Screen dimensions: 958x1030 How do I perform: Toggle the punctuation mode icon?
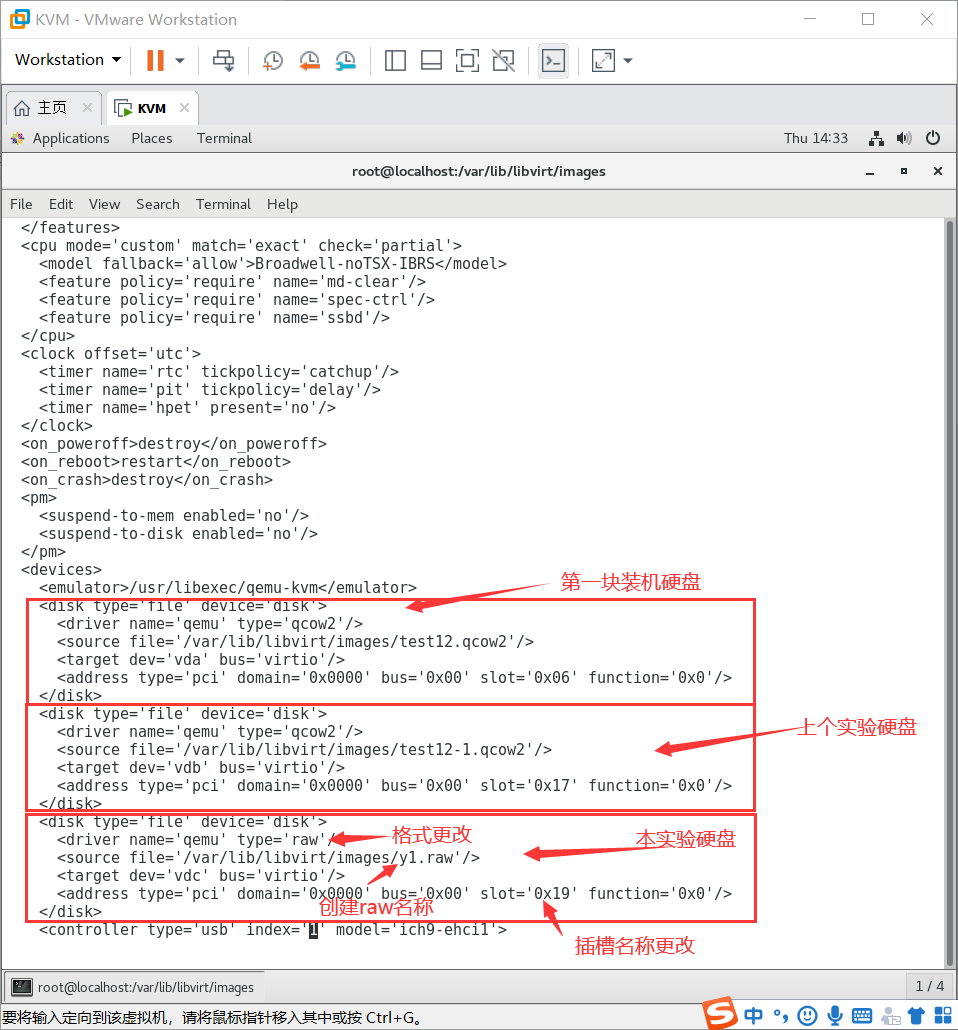coord(781,1016)
